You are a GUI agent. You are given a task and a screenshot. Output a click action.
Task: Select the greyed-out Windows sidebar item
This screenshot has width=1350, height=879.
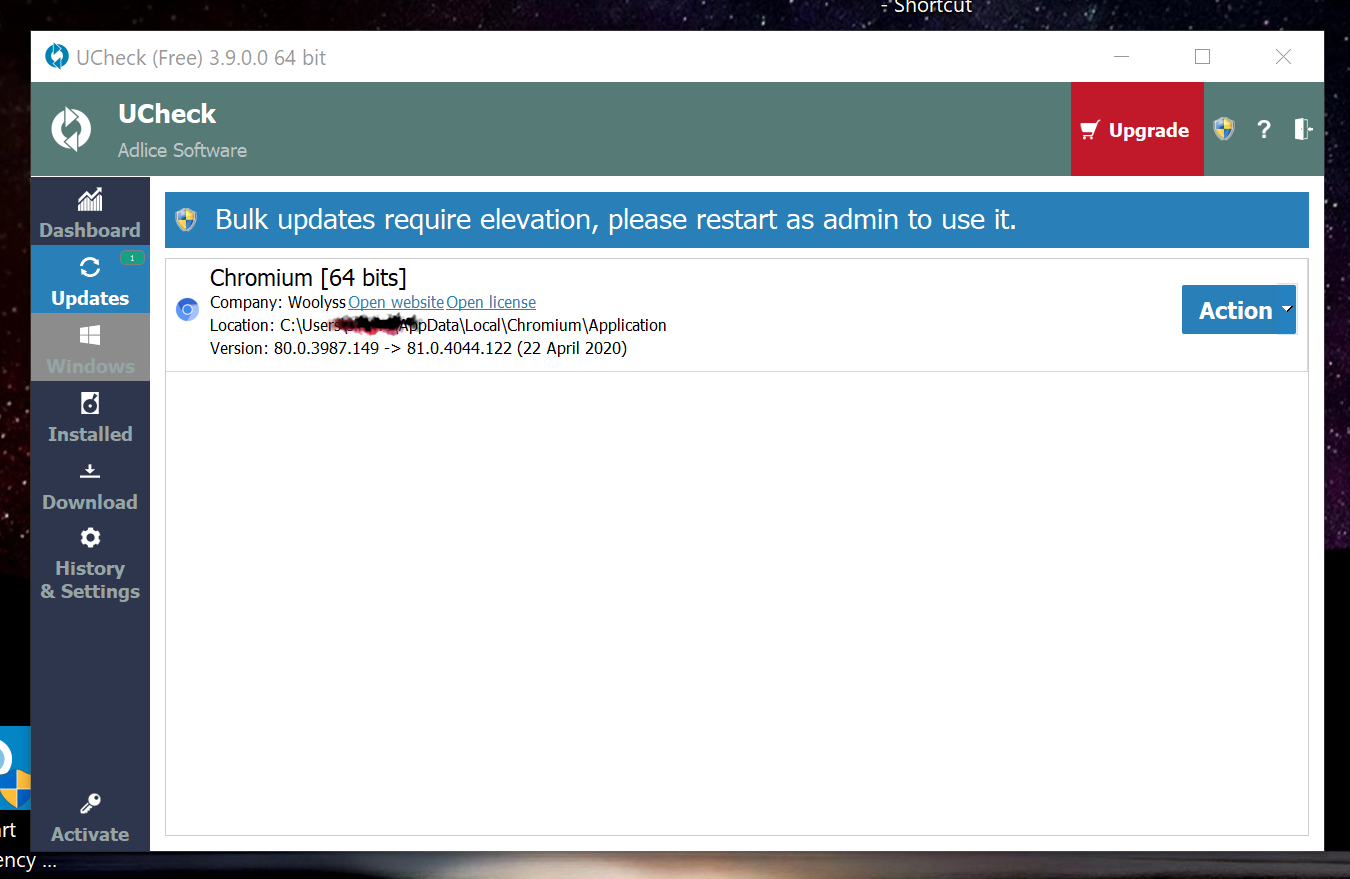point(90,348)
